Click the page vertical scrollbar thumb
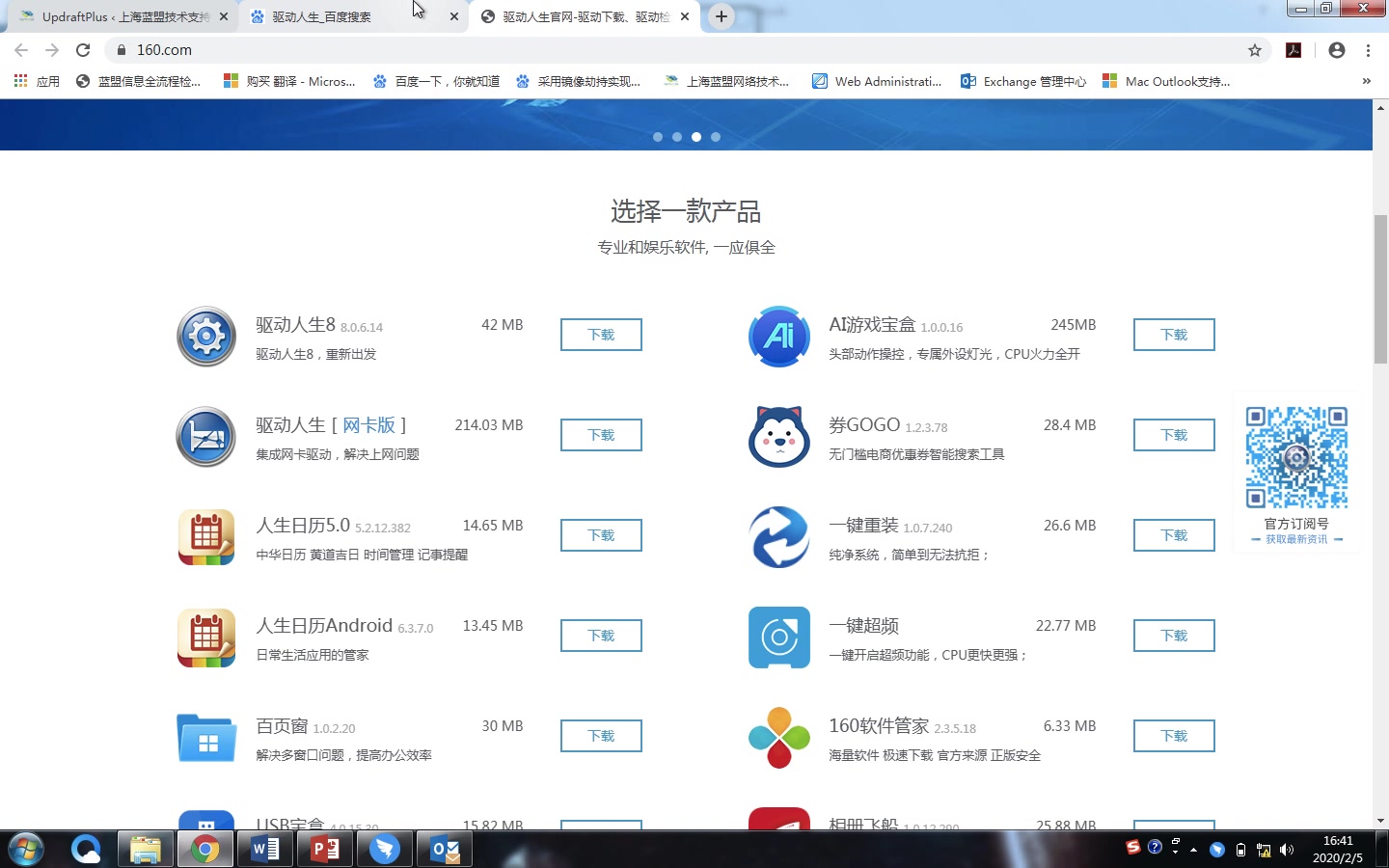The width and height of the screenshot is (1389, 868). pyautogui.click(x=1380, y=289)
